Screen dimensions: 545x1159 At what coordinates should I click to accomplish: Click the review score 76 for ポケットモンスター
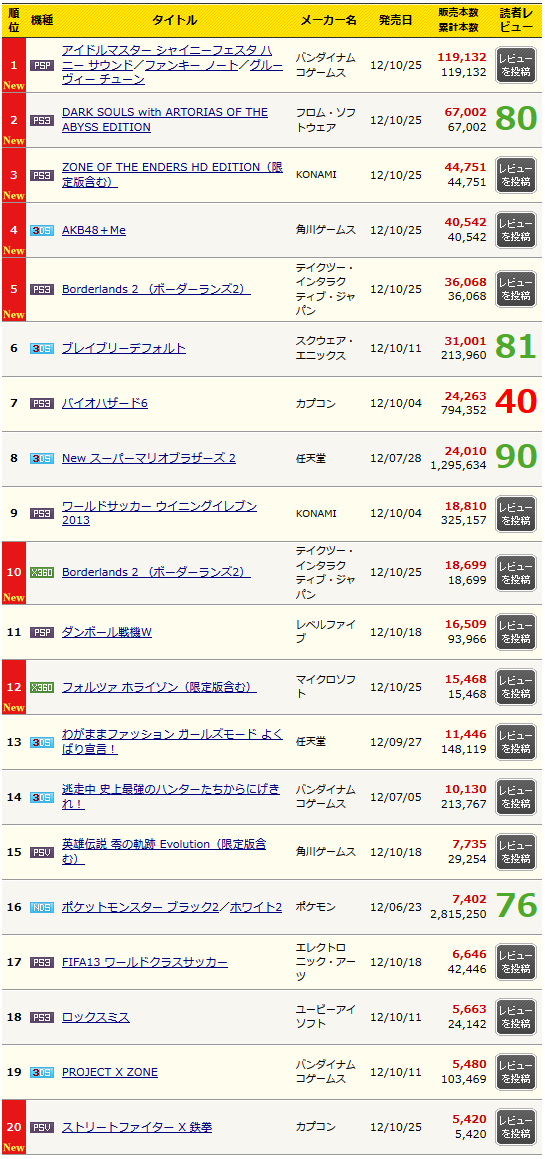pos(515,906)
